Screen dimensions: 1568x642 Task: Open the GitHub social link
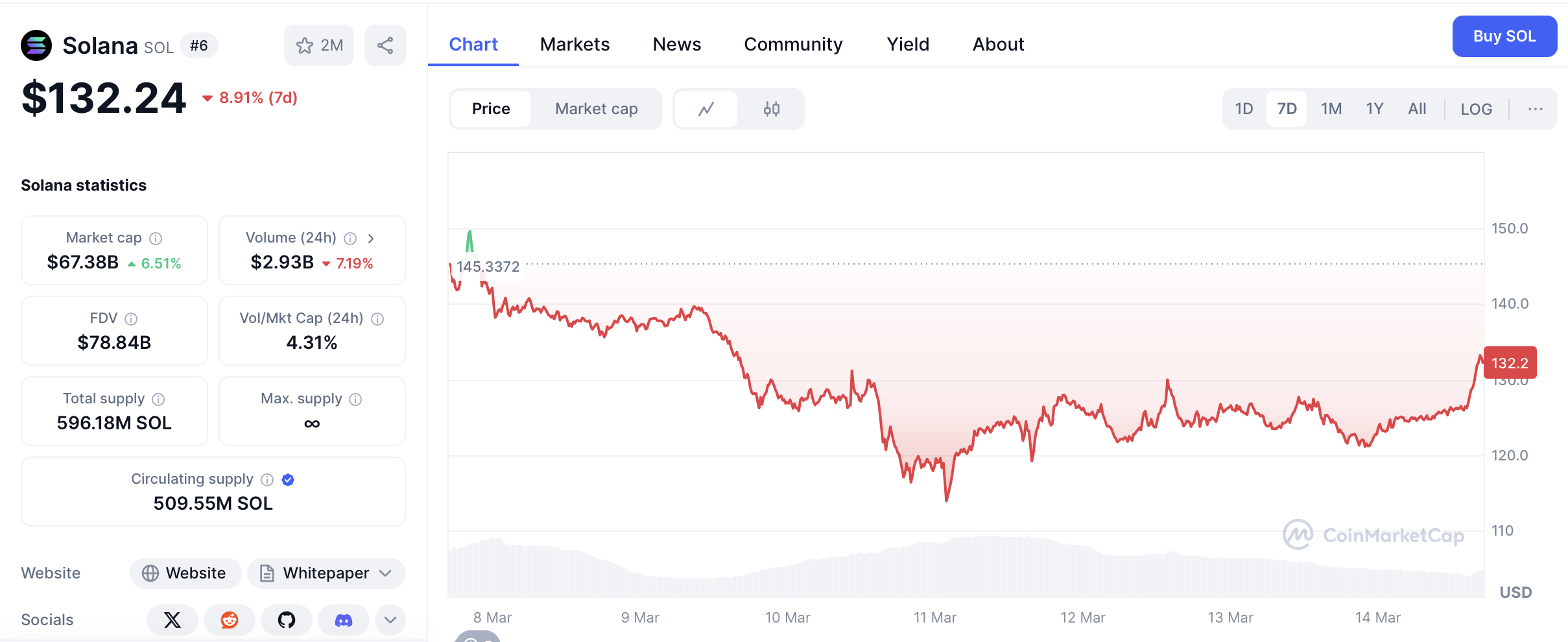[x=287, y=620]
